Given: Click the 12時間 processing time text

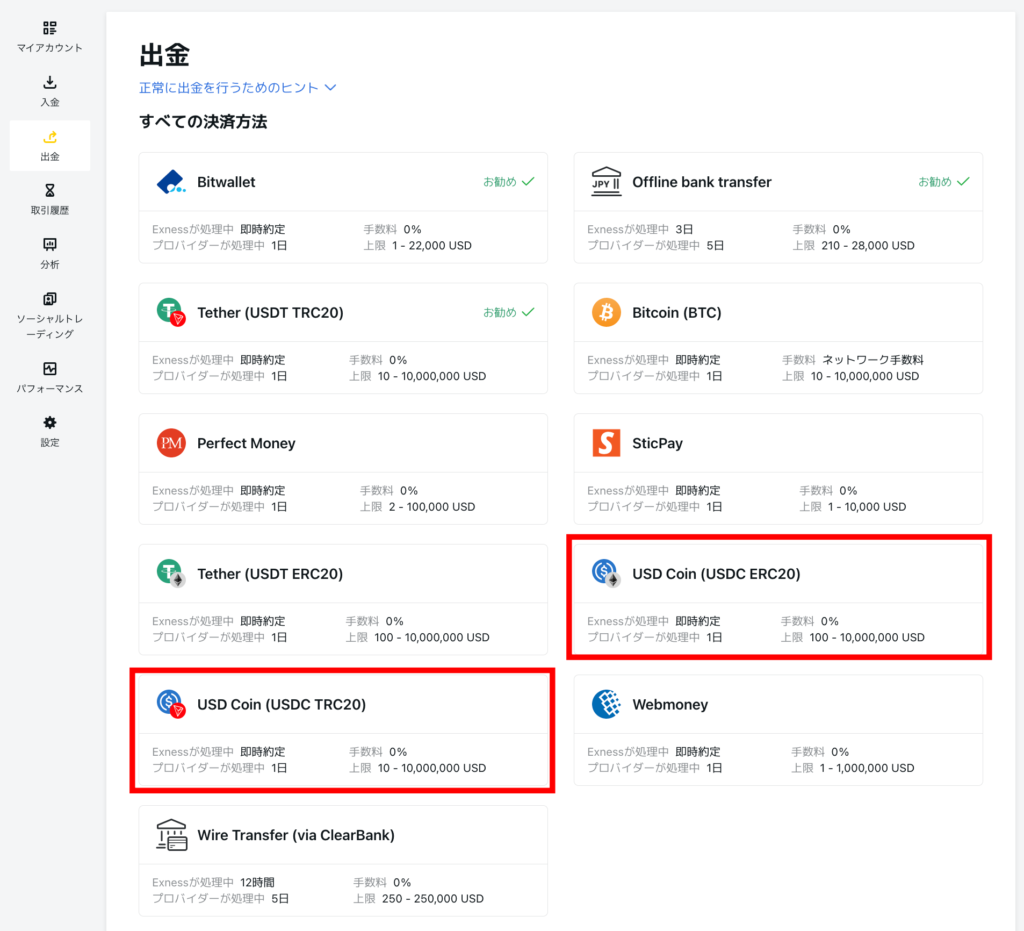Looking at the screenshot, I should click(x=257, y=882).
